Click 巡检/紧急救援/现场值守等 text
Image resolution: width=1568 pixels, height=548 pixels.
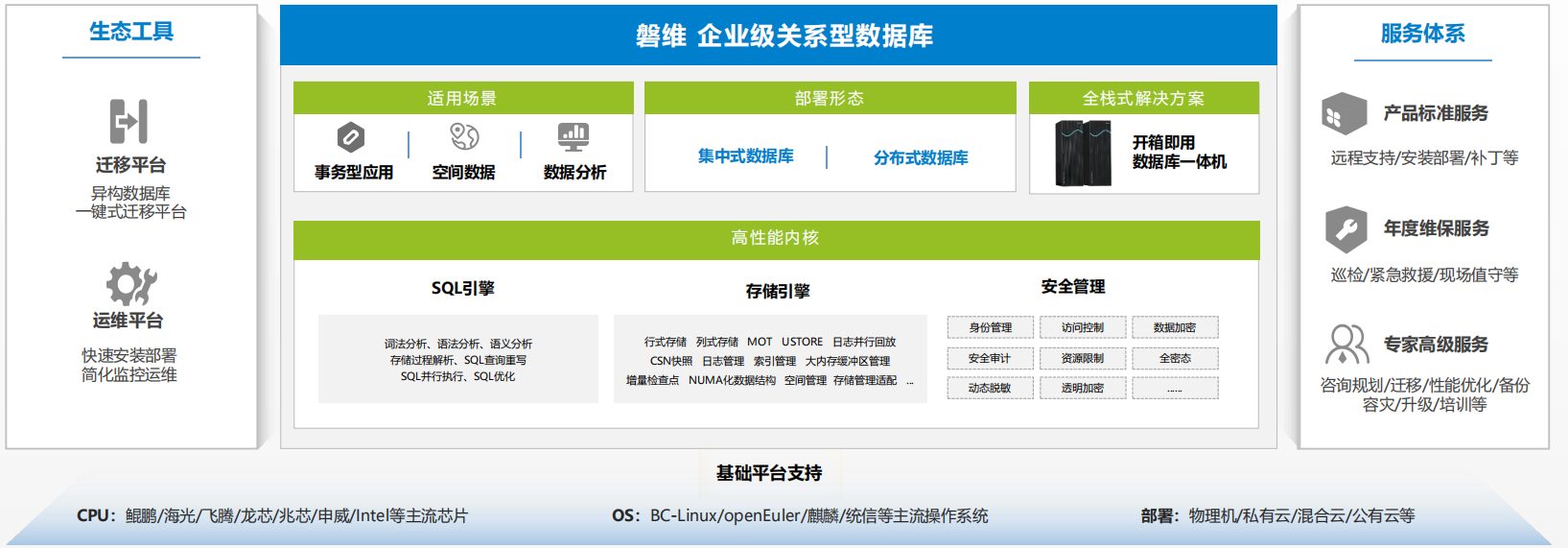point(1424,274)
